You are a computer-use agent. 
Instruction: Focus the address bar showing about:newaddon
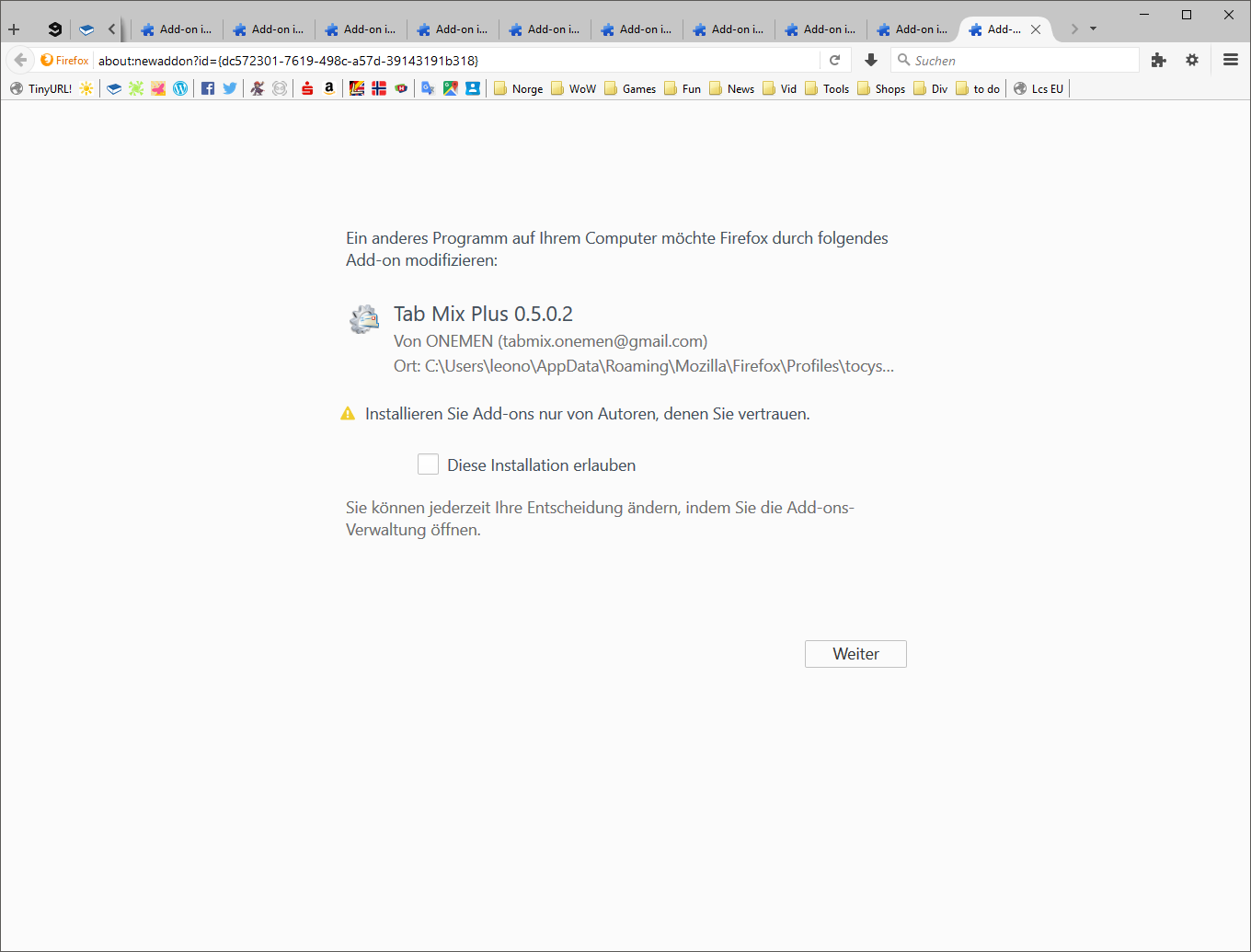455,61
